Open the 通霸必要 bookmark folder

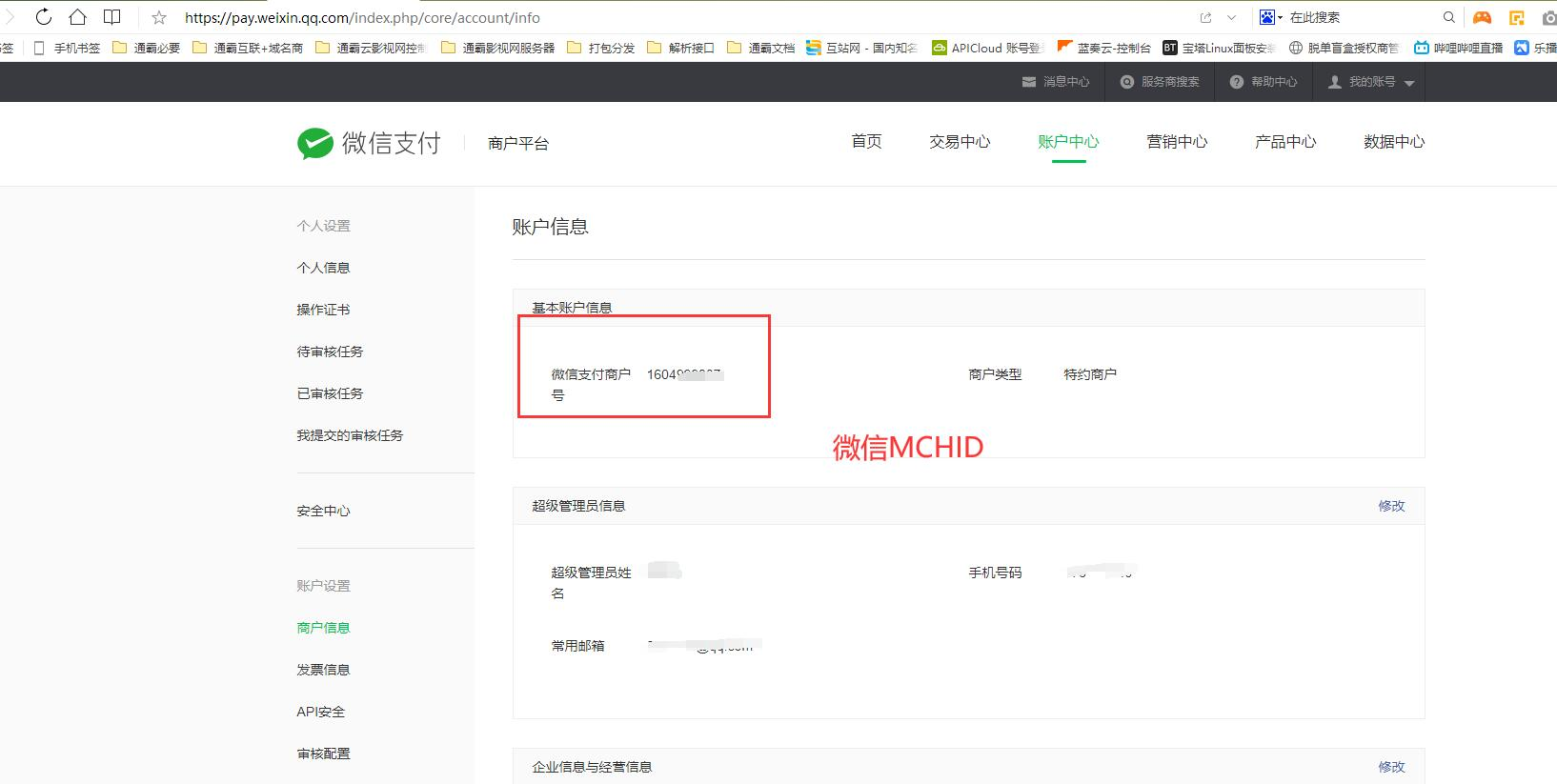[146, 48]
